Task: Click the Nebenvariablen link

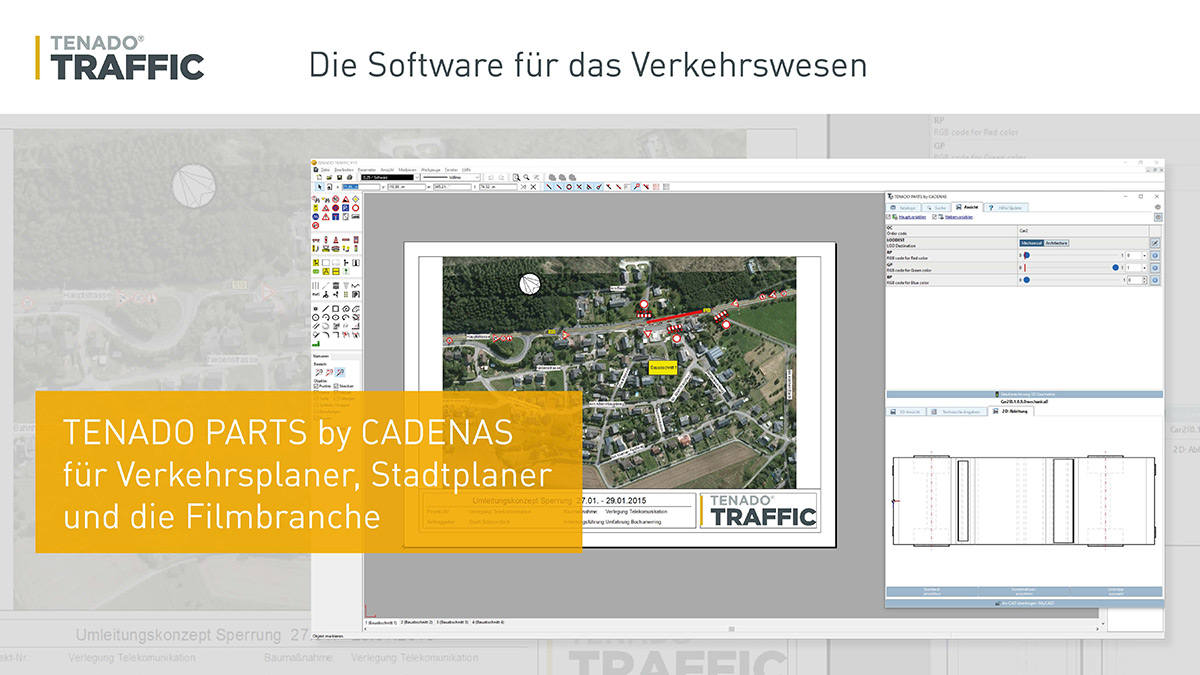Action: pyautogui.click(x=959, y=217)
